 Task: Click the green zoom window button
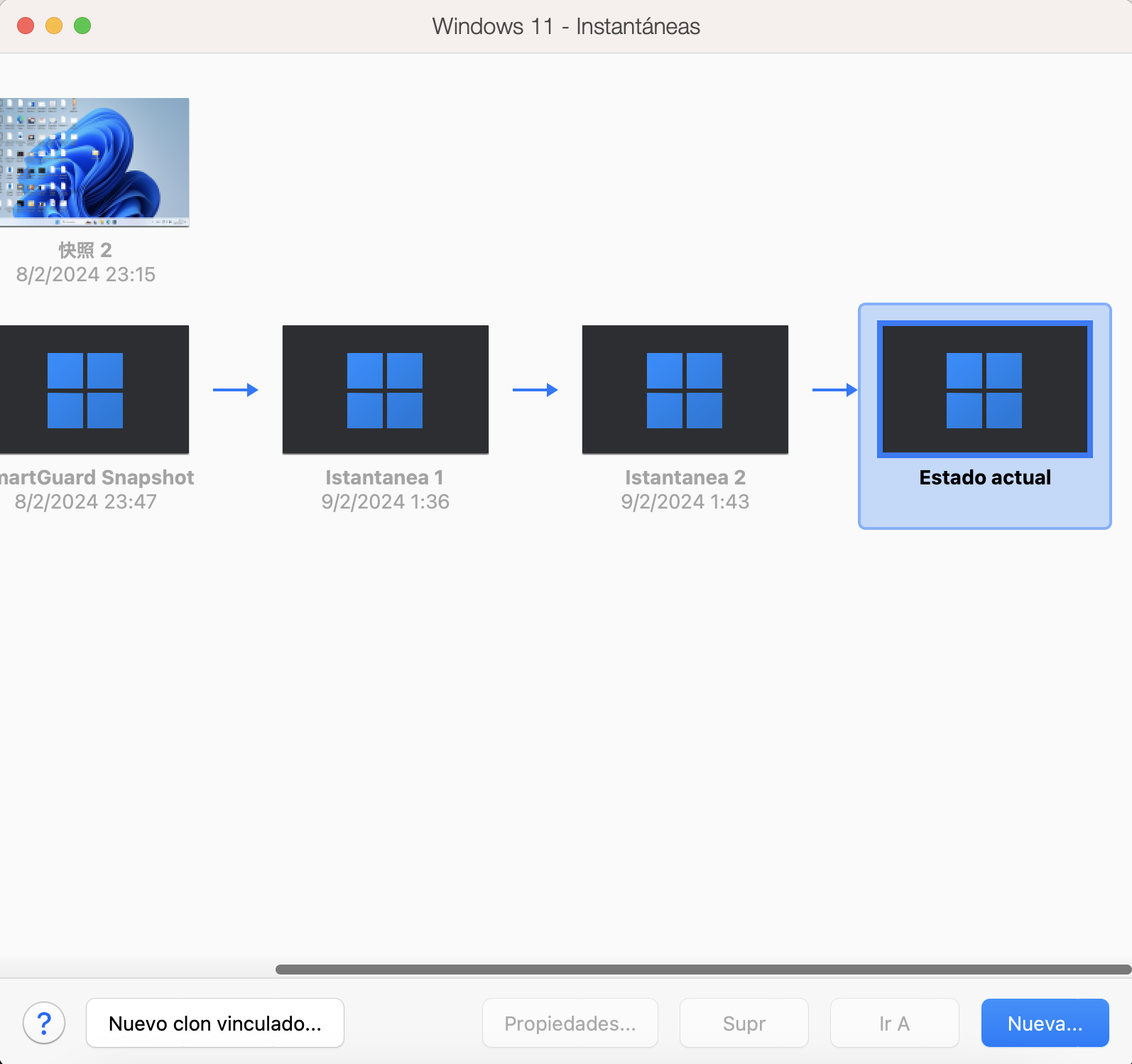pyautogui.click(x=82, y=26)
